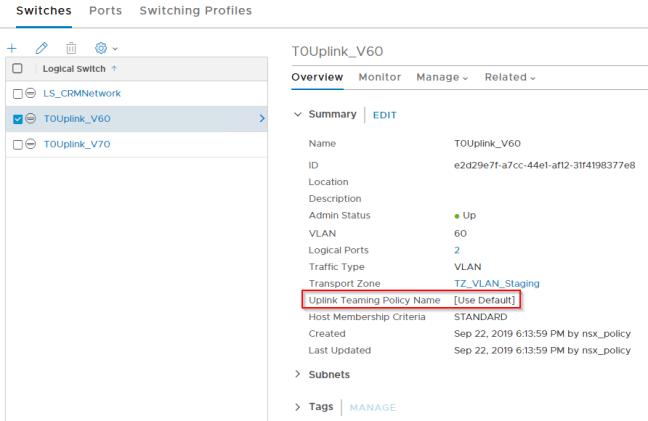Tick the select-all checkbox in header
The height and width of the screenshot is (421, 648).
pyautogui.click(x=17, y=69)
